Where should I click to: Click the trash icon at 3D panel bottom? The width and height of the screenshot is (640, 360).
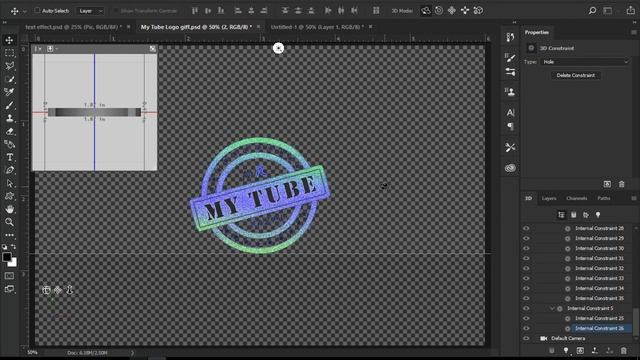point(623,350)
